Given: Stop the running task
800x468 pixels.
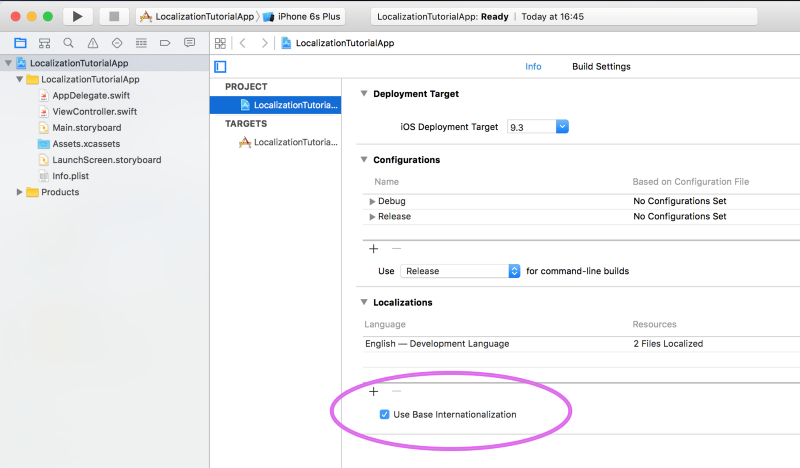Looking at the screenshot, I should click(x=114, y=16).
